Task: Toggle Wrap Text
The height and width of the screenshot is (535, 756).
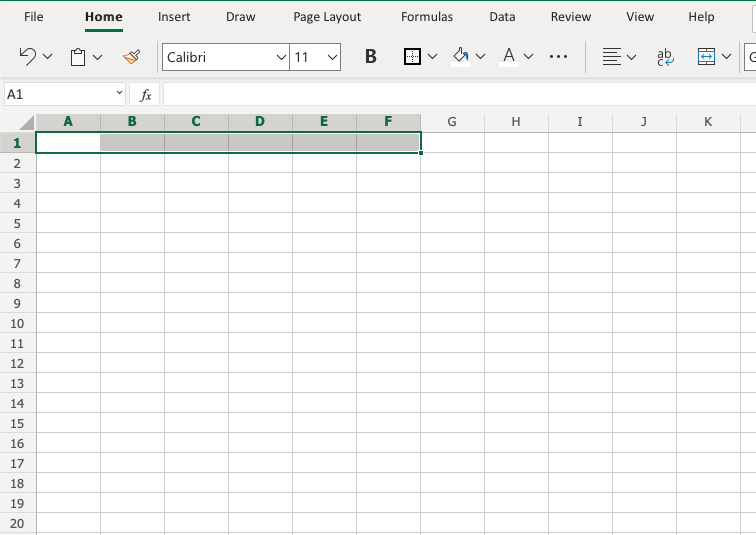Action: click(664, 57)
